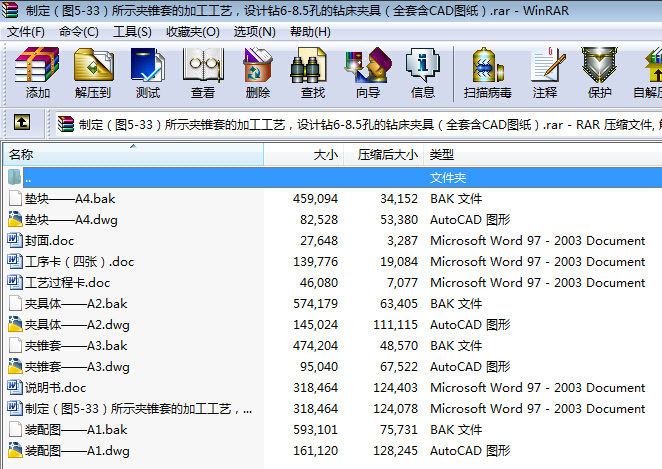Click the RAR archive icon in address bar

66,124
